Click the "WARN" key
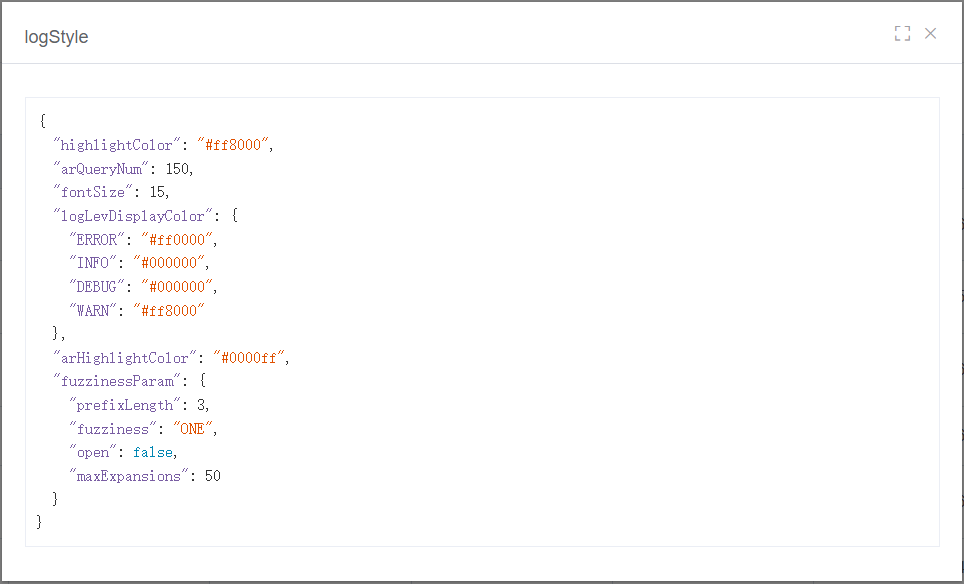964x584 pixels. point(93,310)
